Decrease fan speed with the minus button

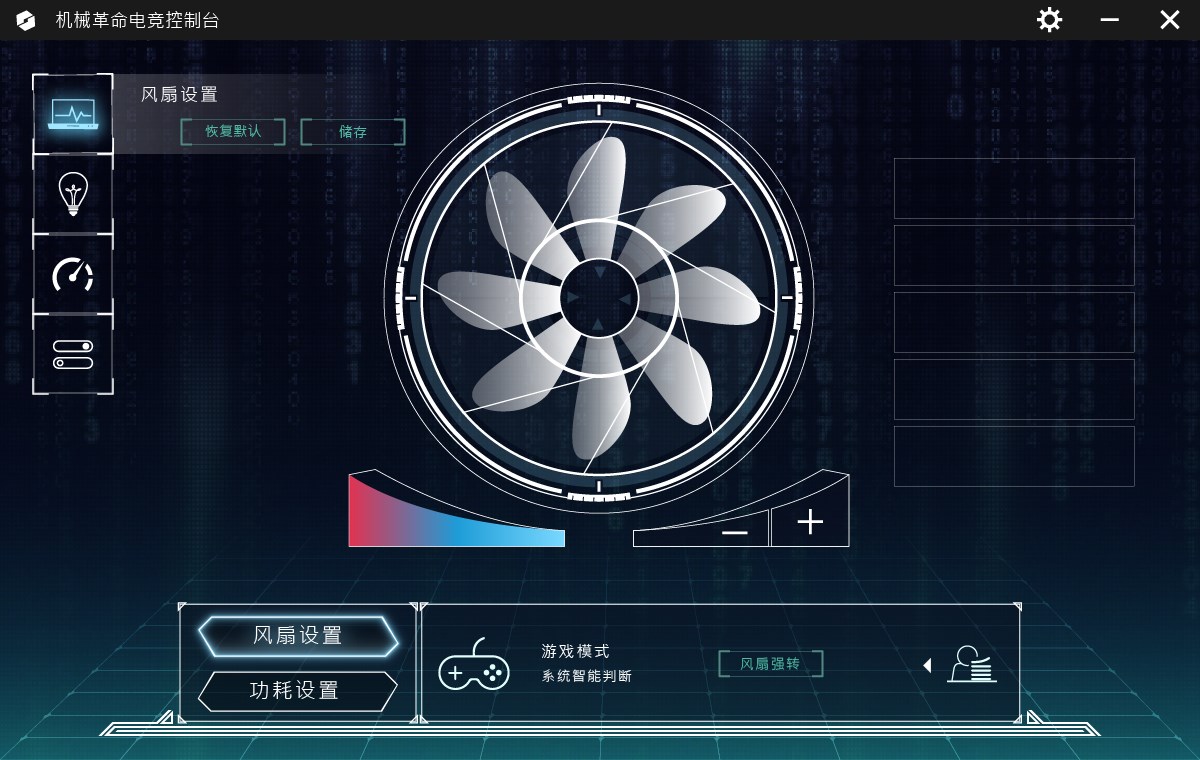tap(735, 532)
